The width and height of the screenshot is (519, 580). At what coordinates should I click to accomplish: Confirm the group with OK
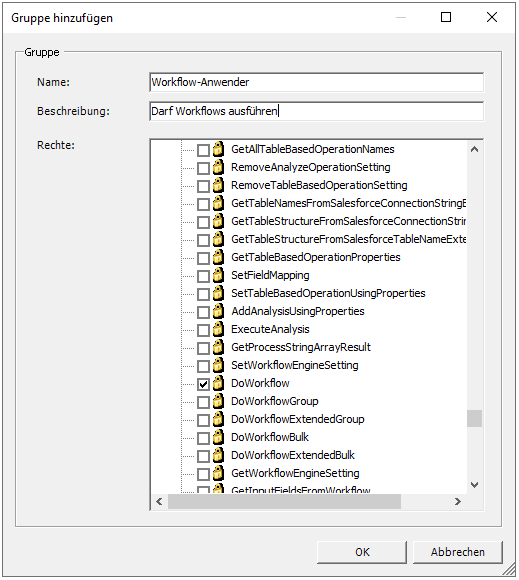(x=362, y=552)
